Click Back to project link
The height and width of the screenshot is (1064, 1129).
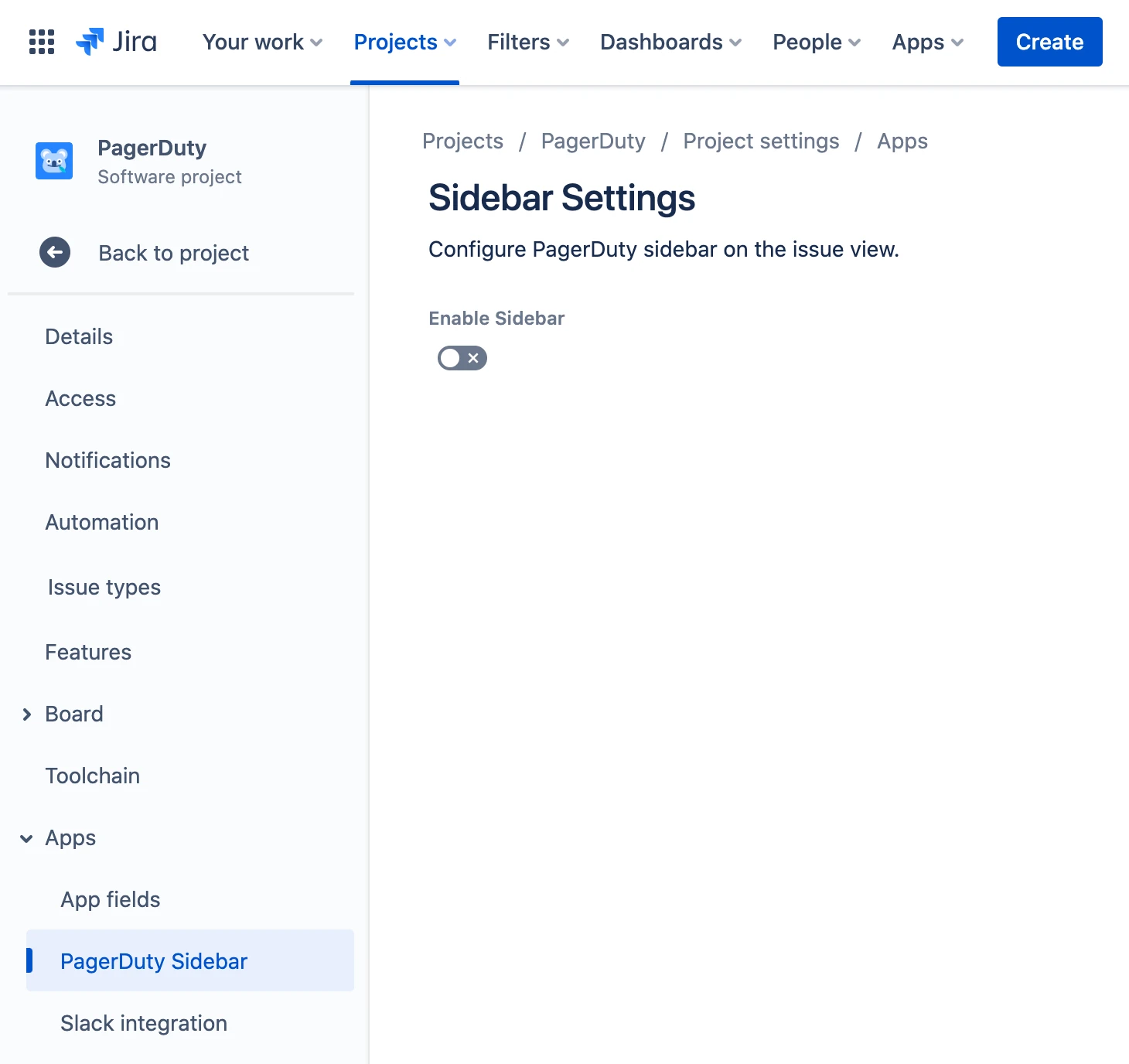[174, 253]
